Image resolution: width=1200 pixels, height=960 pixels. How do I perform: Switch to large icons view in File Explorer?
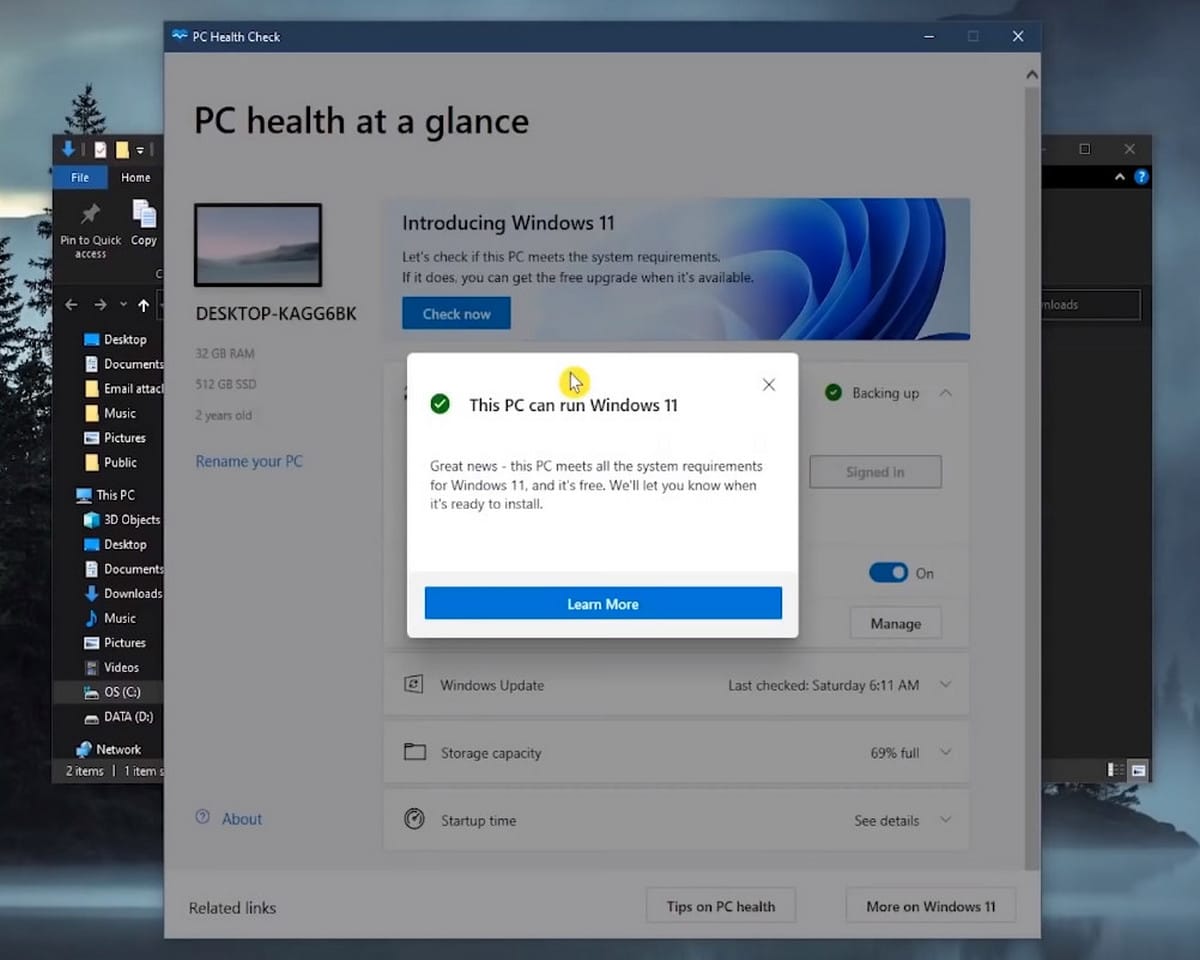1139,770
